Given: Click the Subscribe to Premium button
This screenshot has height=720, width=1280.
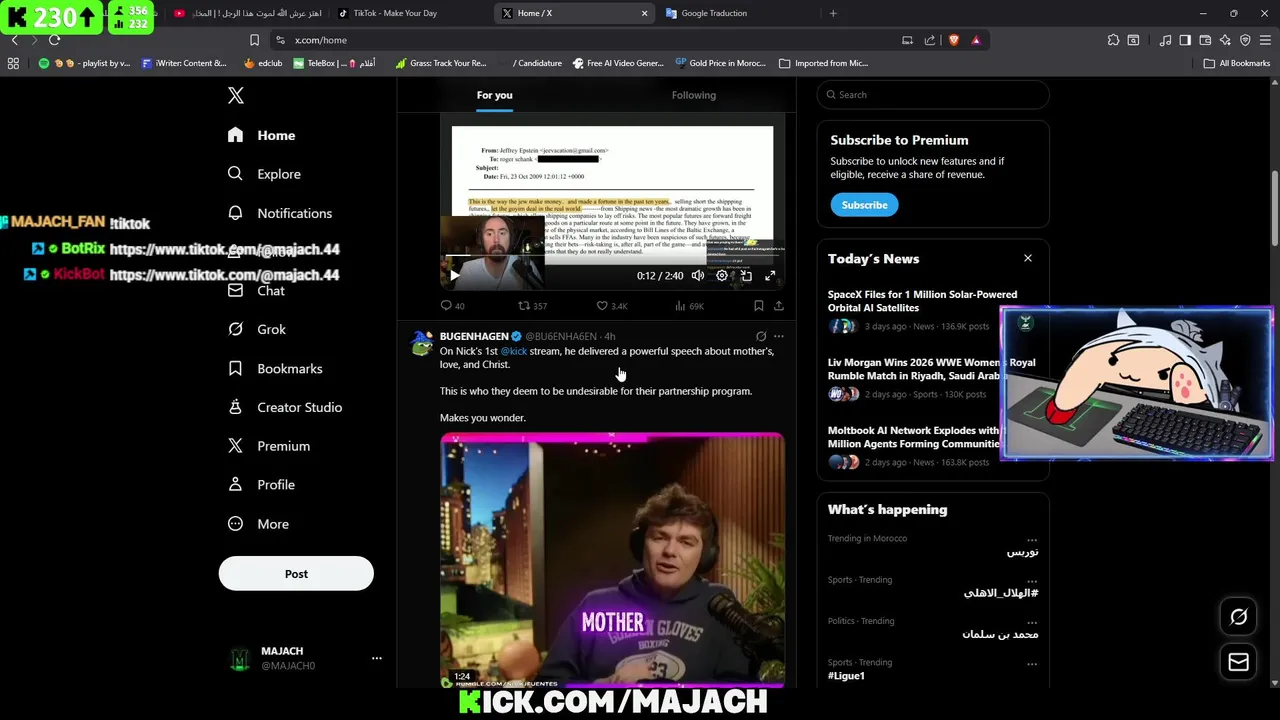Looking at the screenshot, I should coord(864,205).
